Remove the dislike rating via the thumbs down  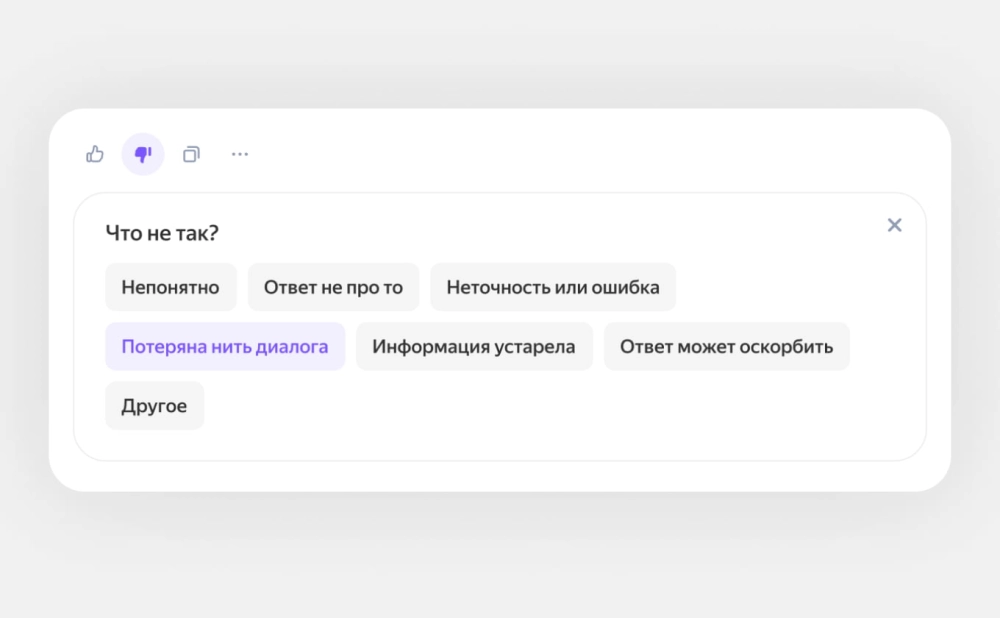[143, 154]
